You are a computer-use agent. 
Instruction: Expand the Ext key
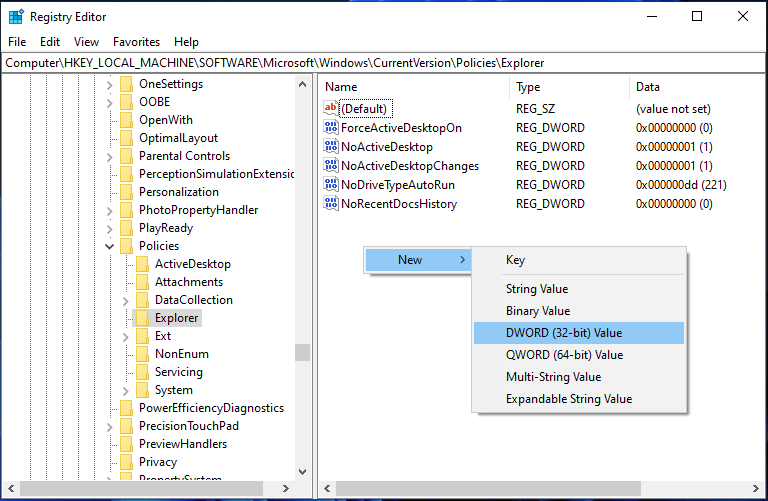126,337
